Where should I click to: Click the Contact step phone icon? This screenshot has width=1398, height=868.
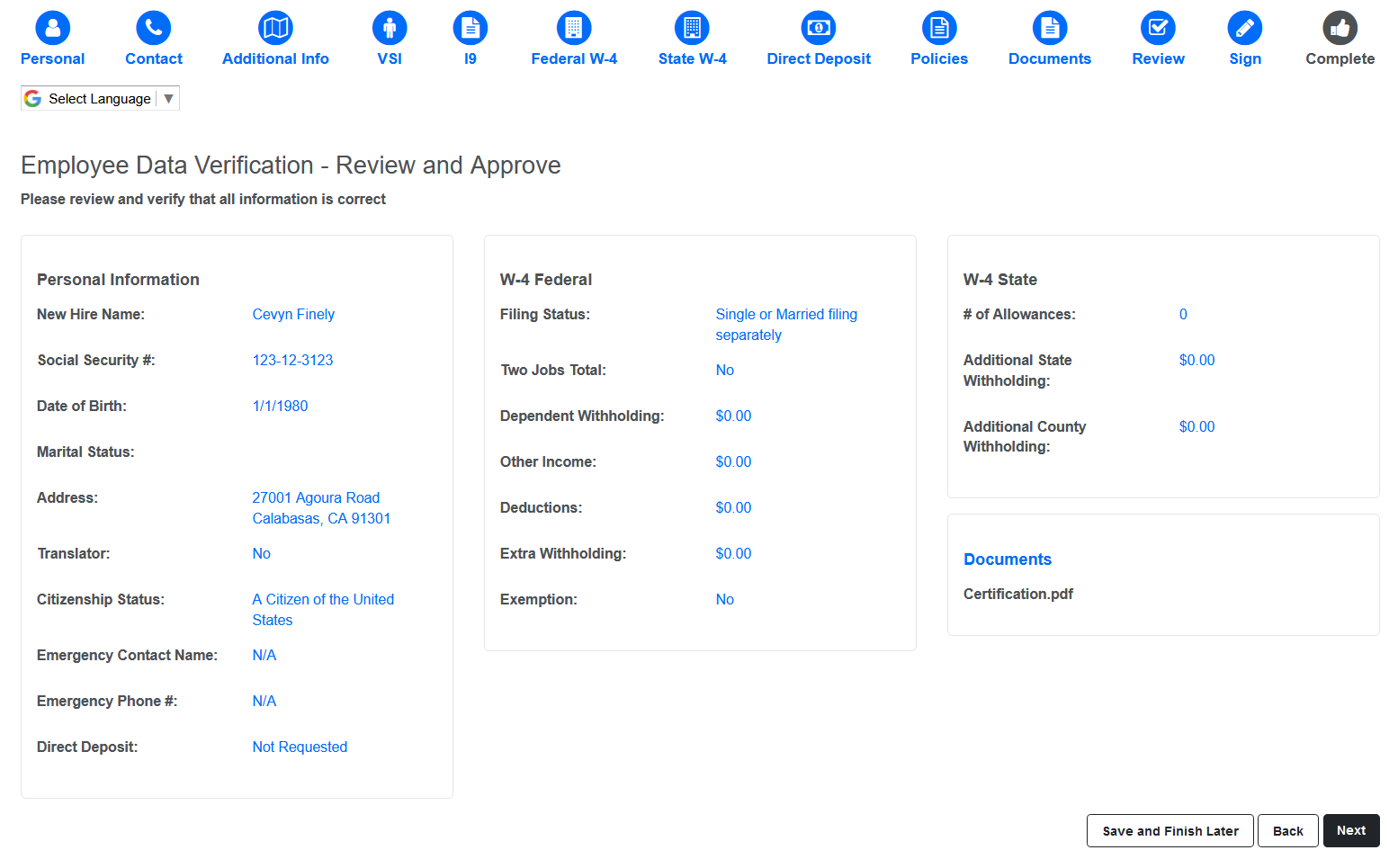pos(154,28)
